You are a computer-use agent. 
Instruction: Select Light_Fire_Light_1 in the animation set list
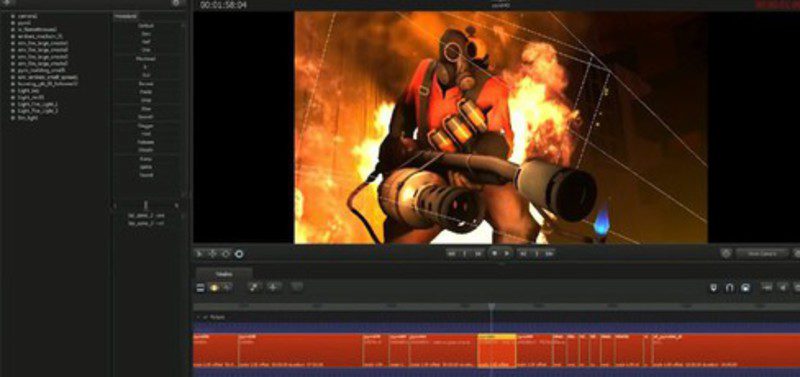click(x=38, y=104)
